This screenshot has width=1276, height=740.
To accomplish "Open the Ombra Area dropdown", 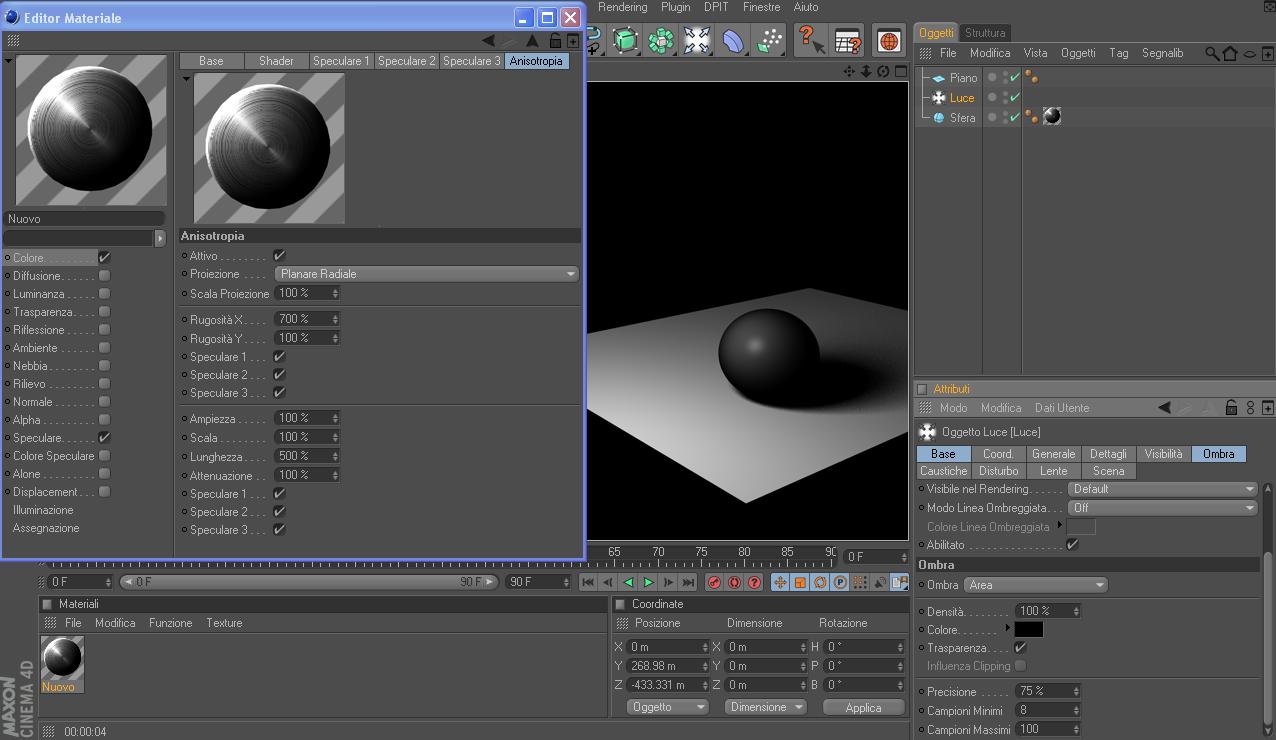I will [x=1035, y=585].
